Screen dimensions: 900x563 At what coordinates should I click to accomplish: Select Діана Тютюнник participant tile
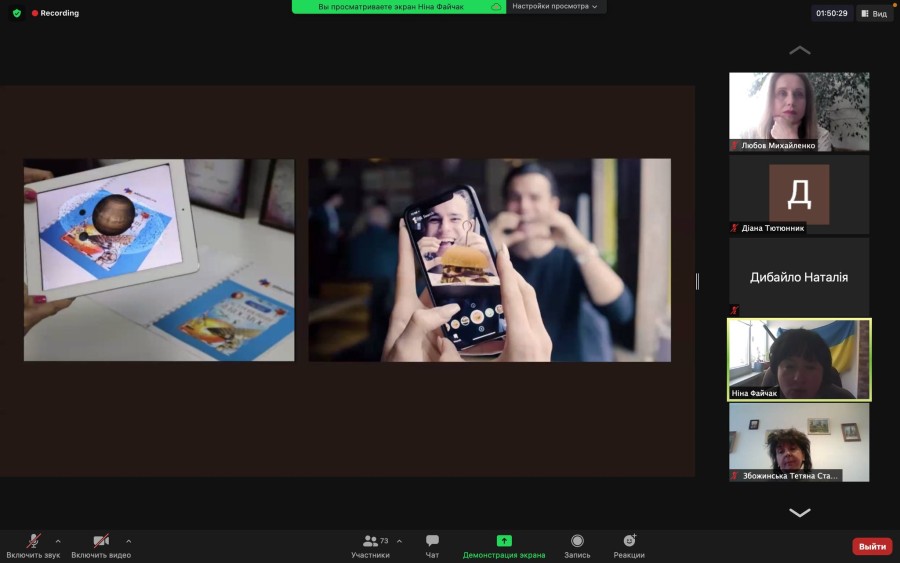click(x=799, y=195)
